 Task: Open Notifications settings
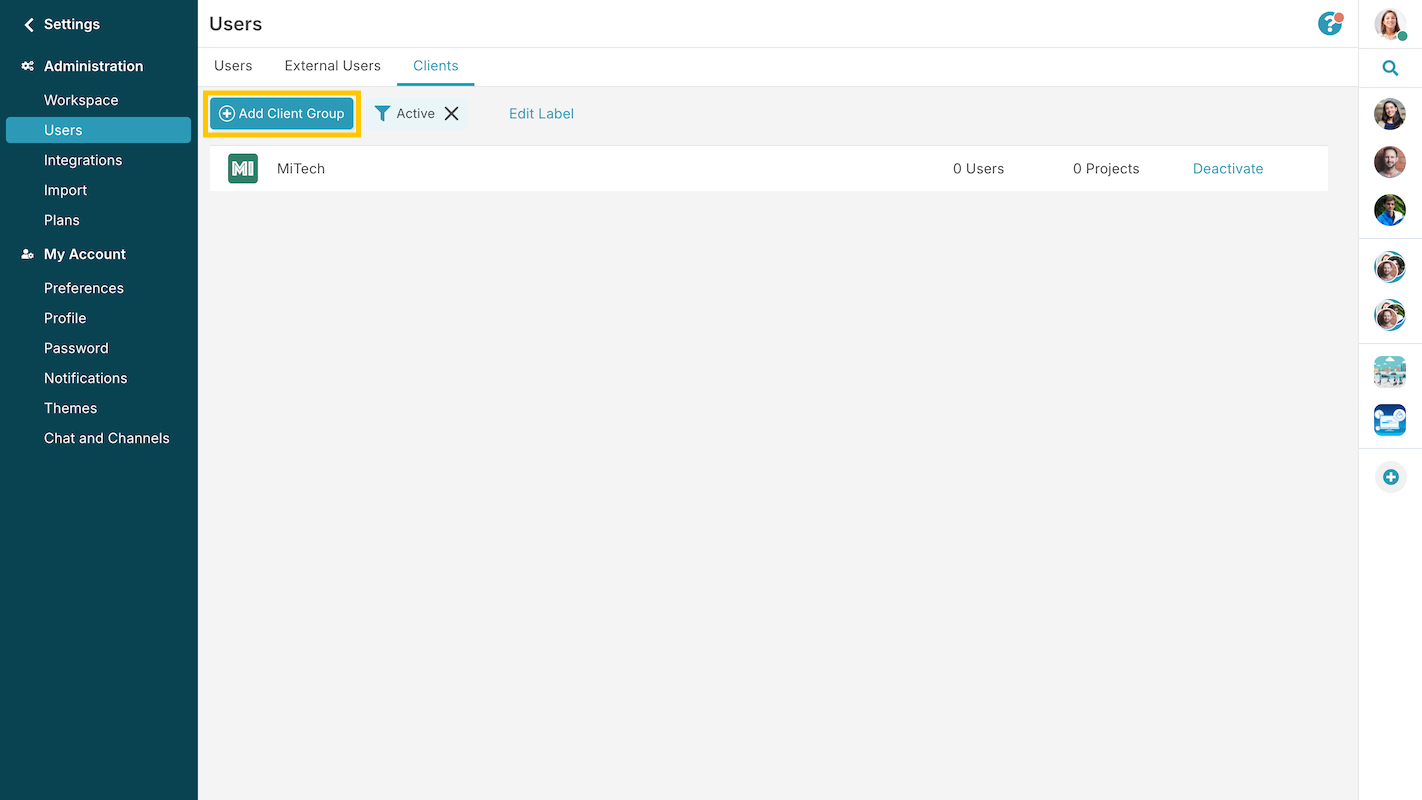[86, 378]
